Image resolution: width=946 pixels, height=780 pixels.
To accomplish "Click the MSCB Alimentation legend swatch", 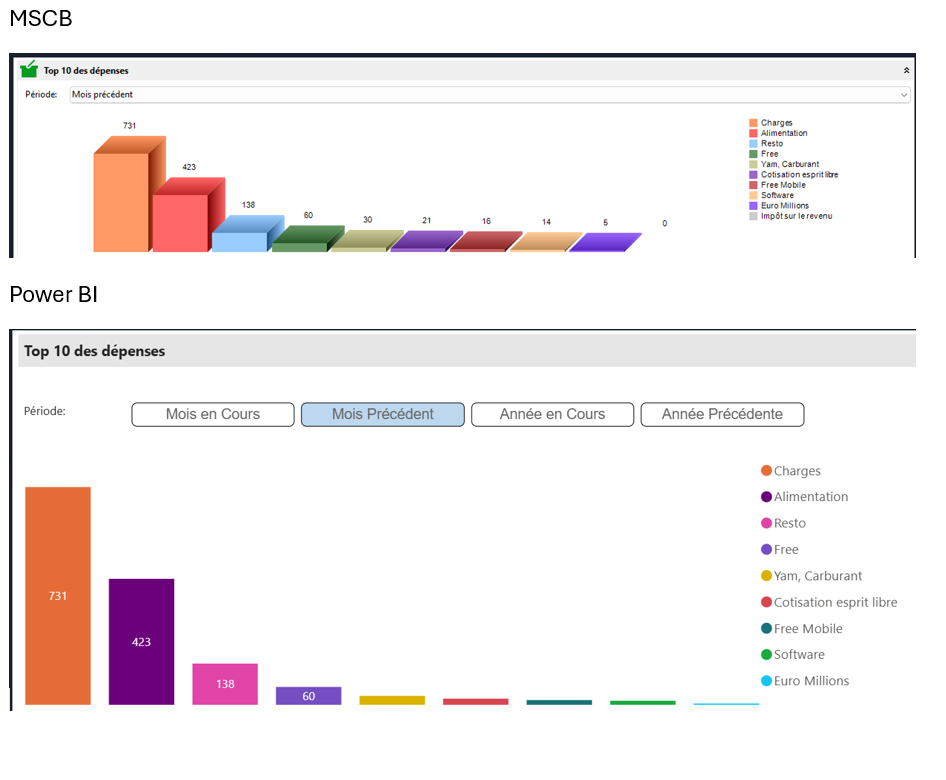I will click(x=753, y=133).
